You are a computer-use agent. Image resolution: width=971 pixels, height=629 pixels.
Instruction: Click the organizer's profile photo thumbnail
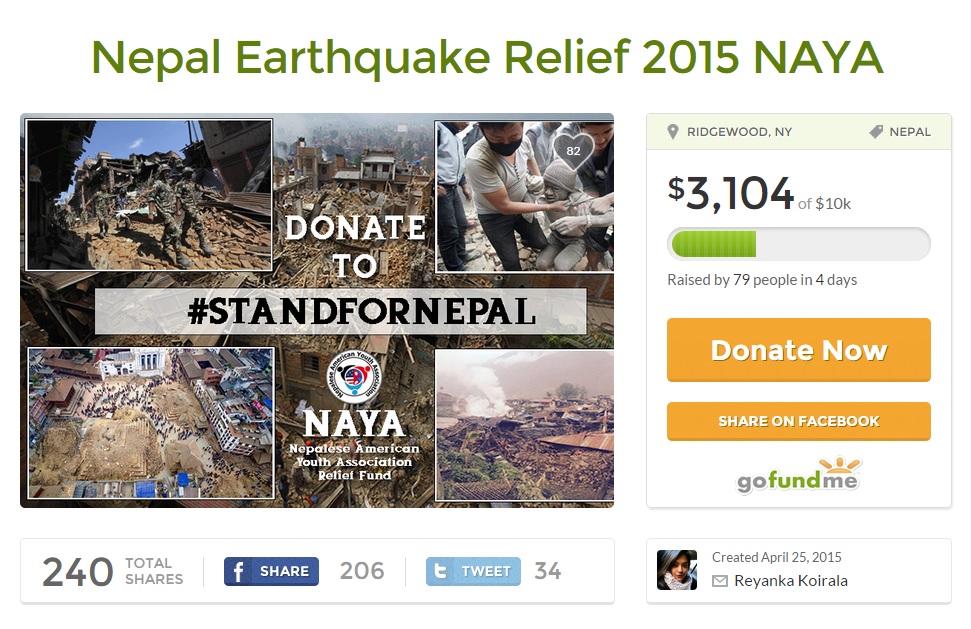(x=677, y=570)
